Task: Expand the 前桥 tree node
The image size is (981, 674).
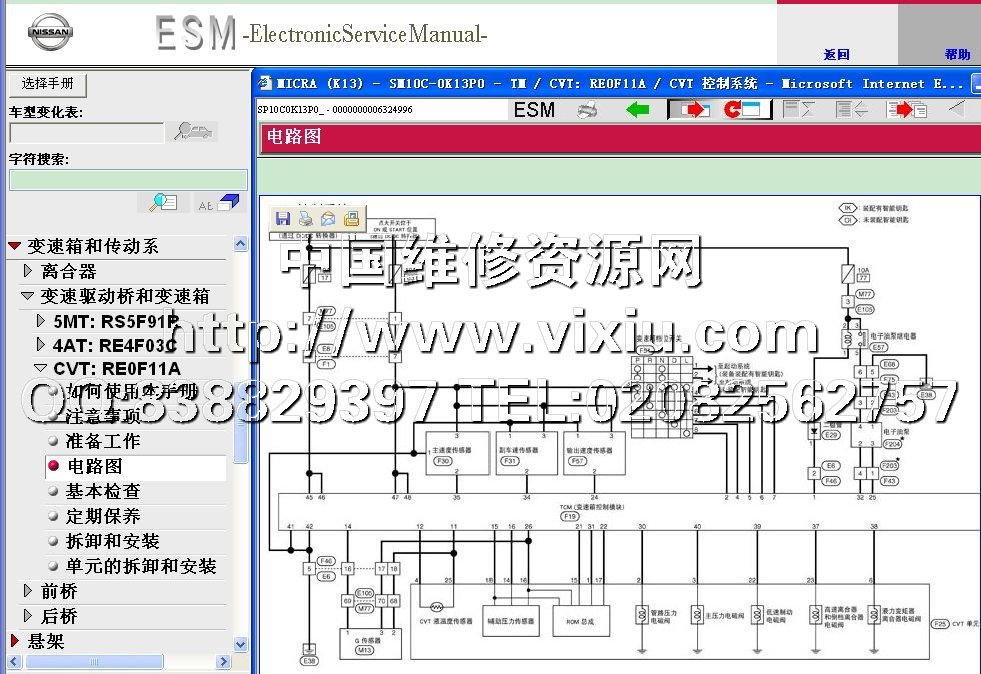Action: pos(28,590)
